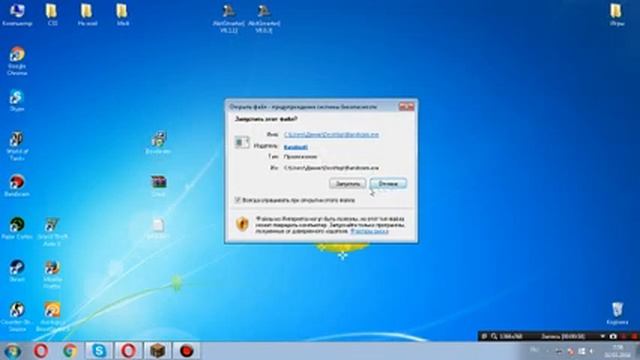Select the second desktop folder next to CSS
The image size is (640, 360).
click(87, 14)
